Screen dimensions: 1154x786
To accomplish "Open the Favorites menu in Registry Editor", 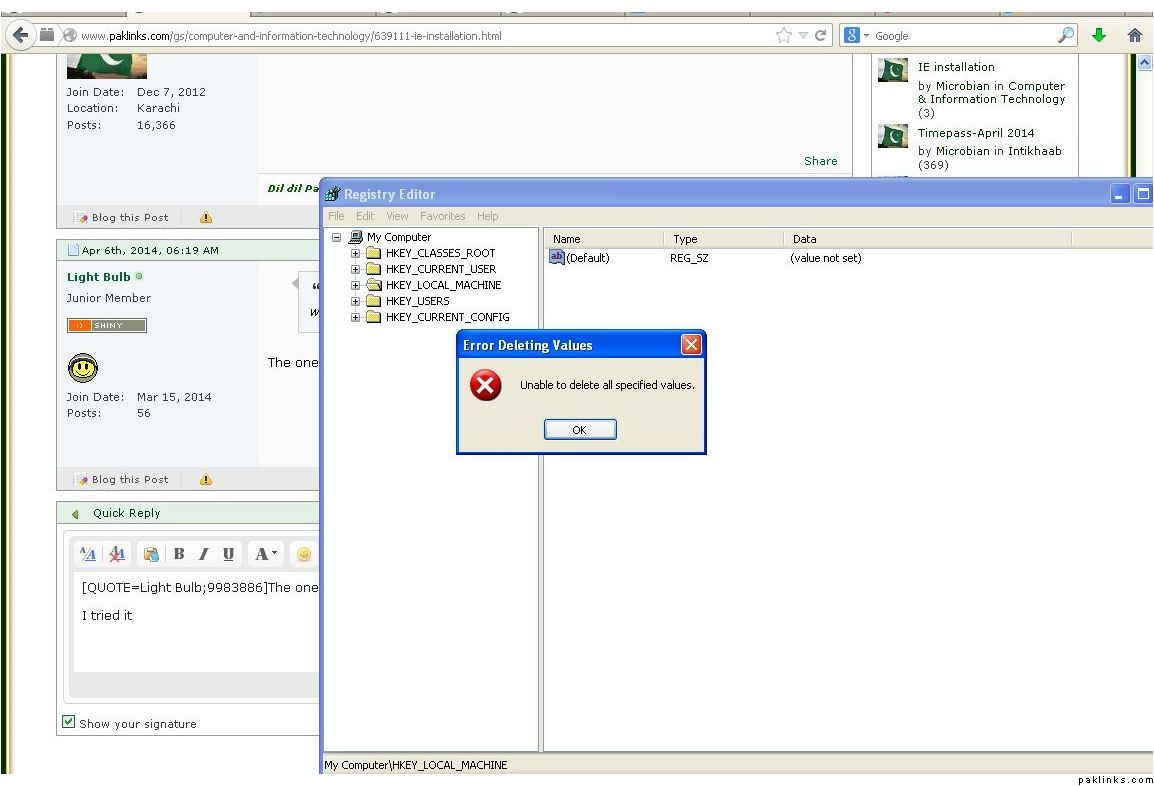I will click(442, 216).
